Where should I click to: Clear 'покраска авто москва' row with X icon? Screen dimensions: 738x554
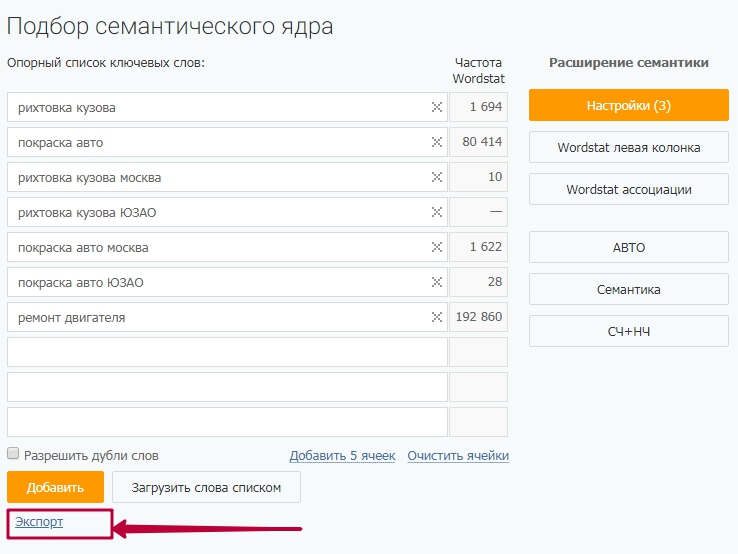click(436, 247)
